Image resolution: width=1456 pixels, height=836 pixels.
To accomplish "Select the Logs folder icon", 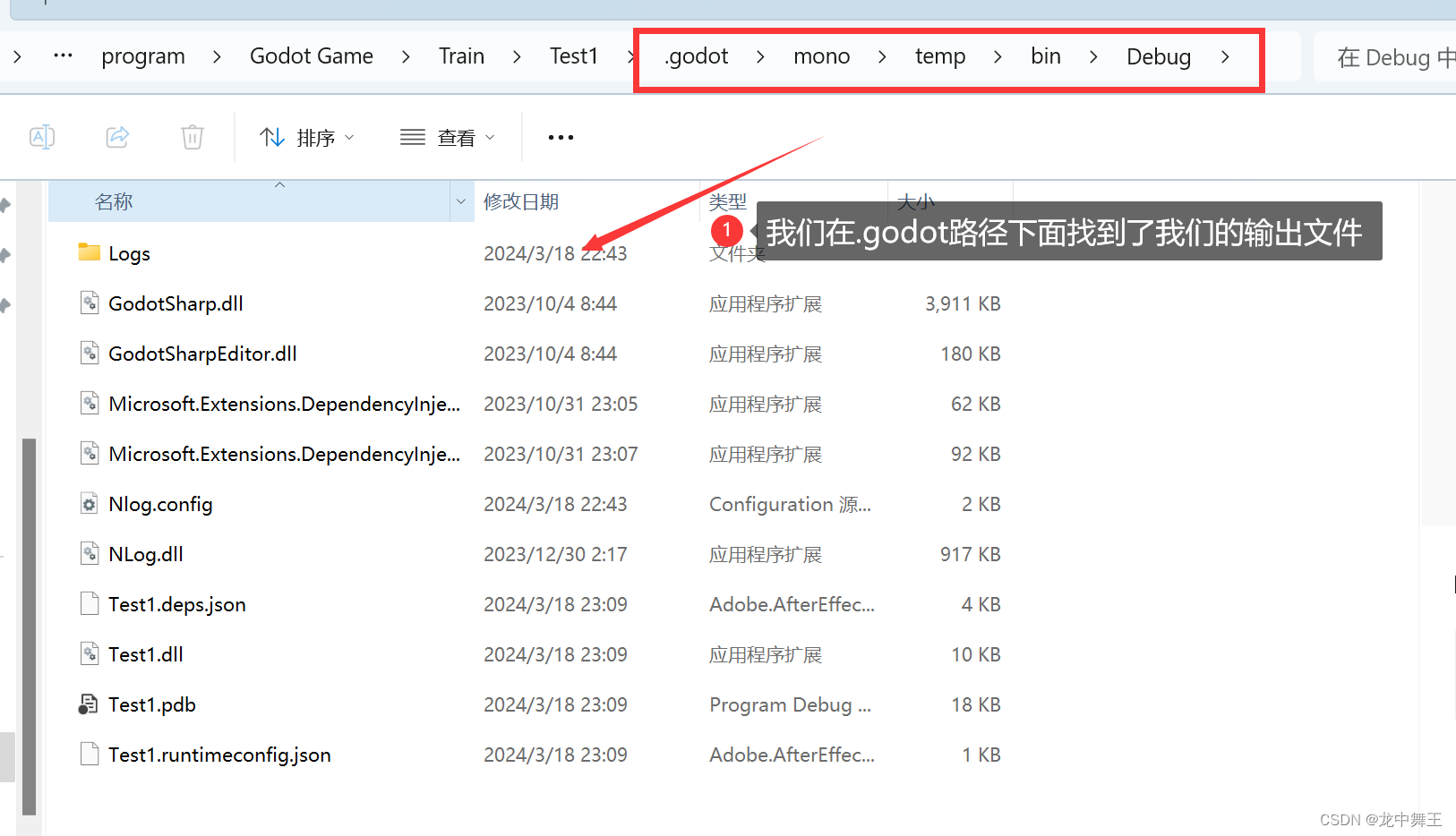I will point(90,252).
